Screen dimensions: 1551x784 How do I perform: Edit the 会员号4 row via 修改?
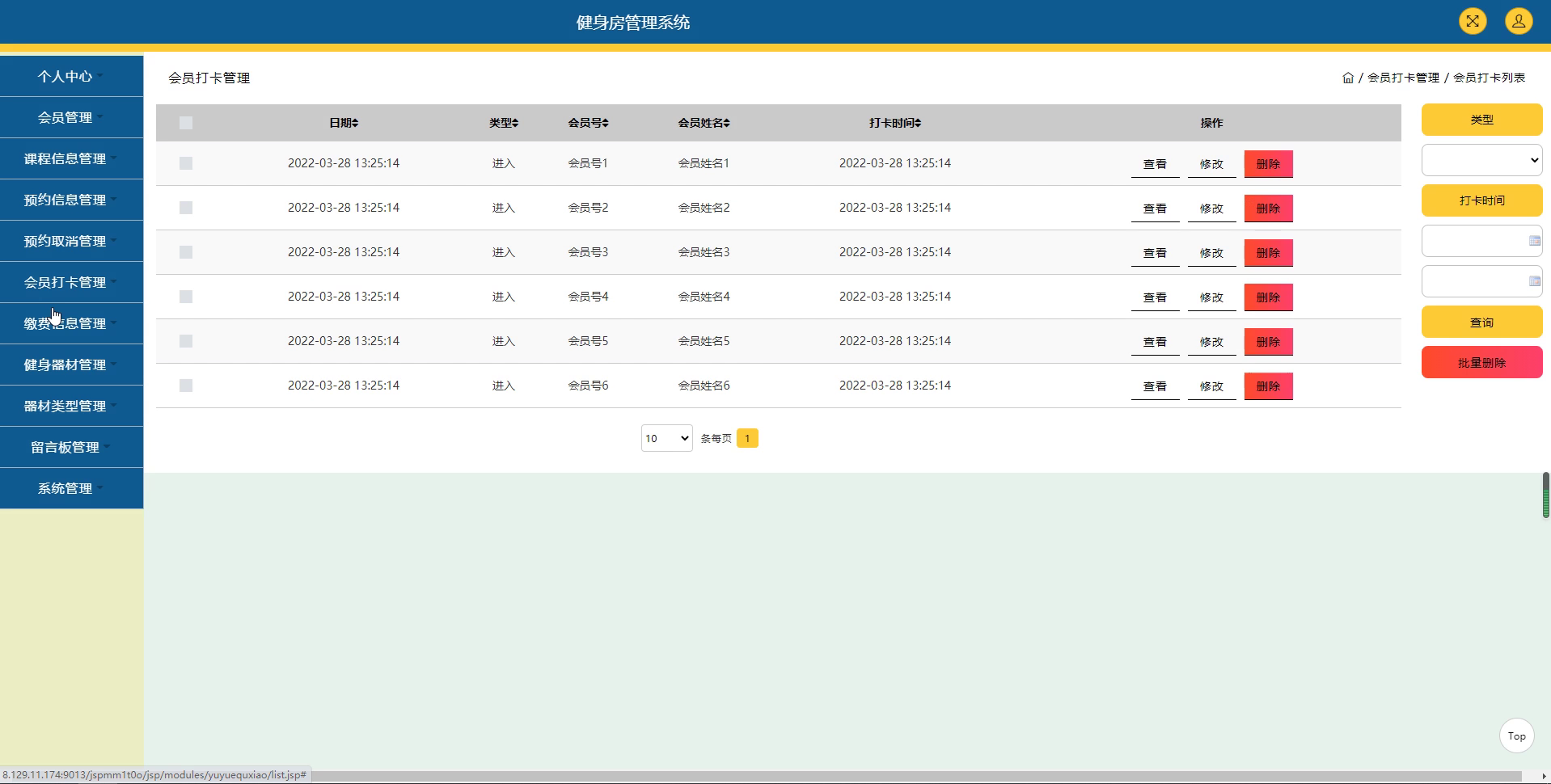(1211, 297)
